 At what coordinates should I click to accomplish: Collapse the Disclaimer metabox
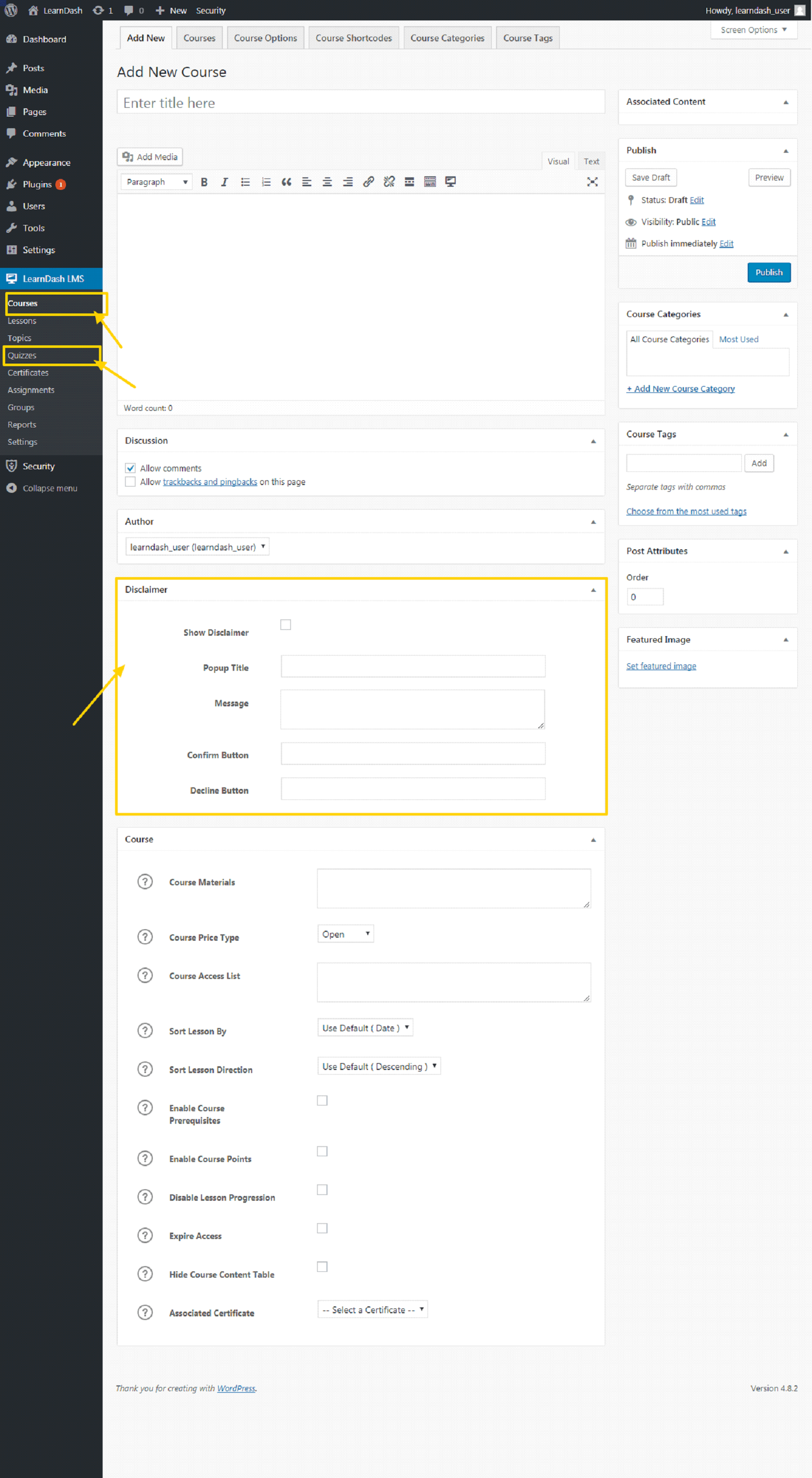[x=593, y=589]
